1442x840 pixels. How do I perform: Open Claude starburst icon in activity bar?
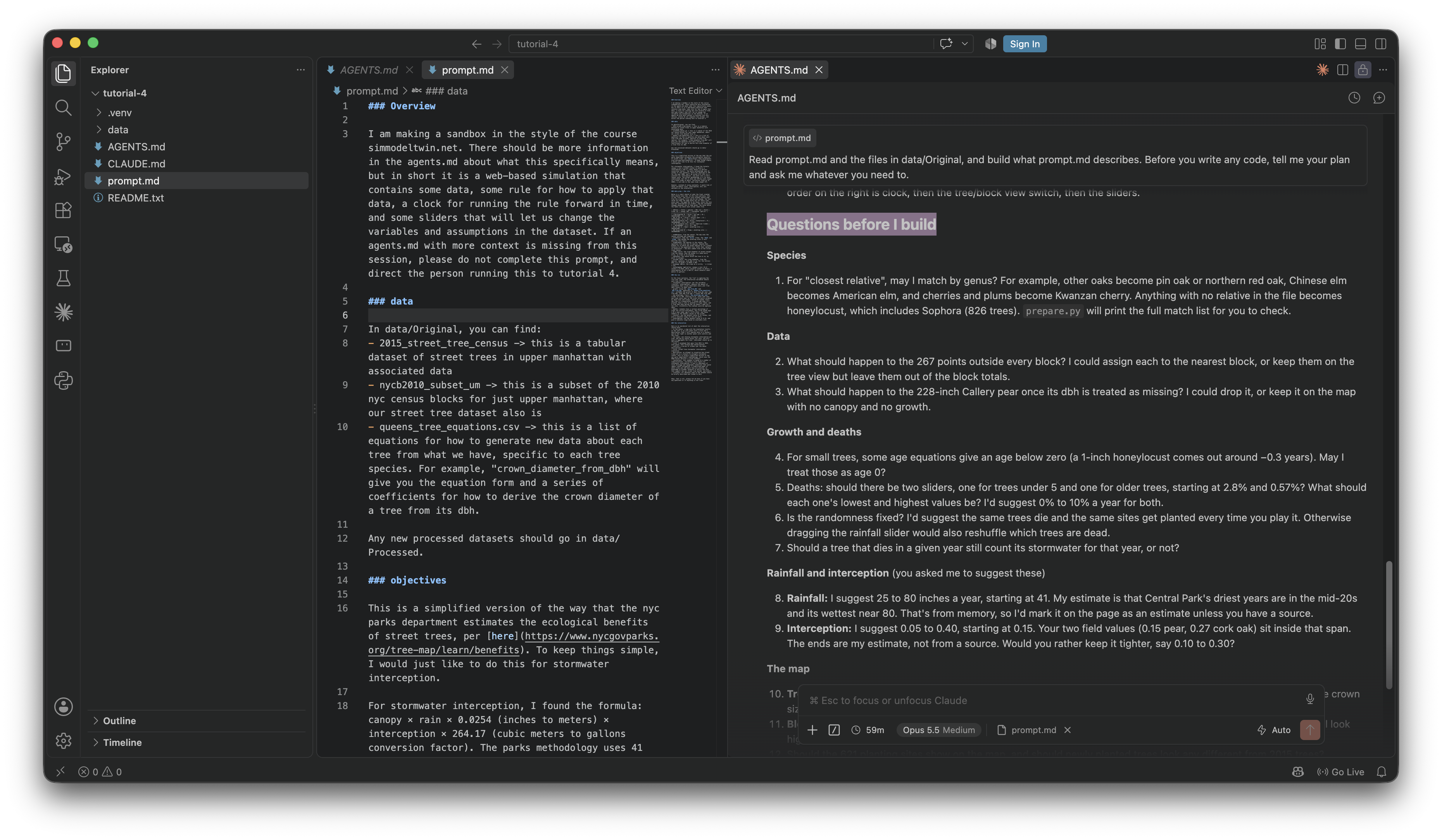point(64,312)
